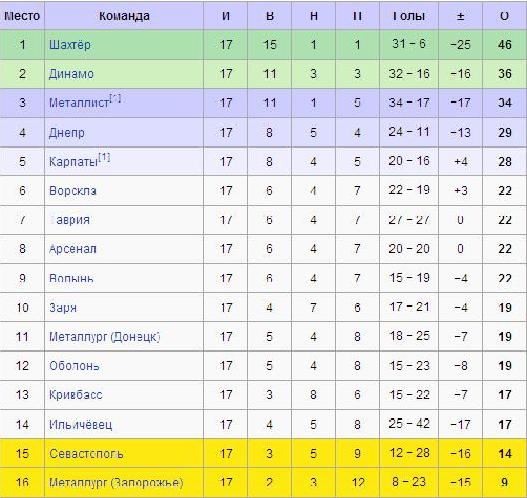Click the Заря team link

point(63,308)
